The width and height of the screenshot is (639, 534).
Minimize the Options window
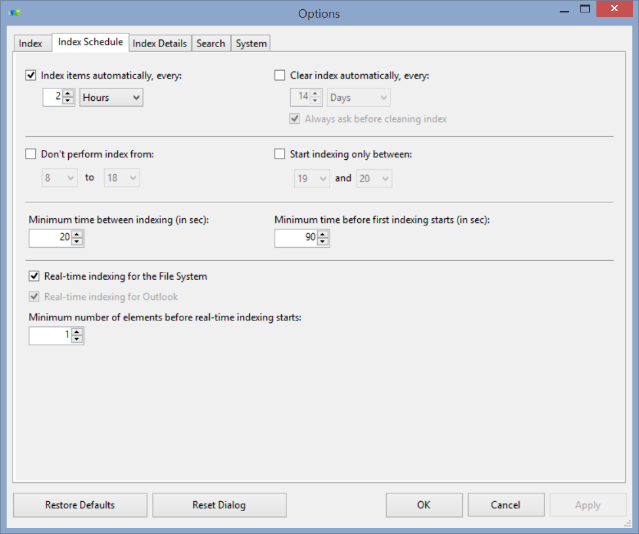564,10
